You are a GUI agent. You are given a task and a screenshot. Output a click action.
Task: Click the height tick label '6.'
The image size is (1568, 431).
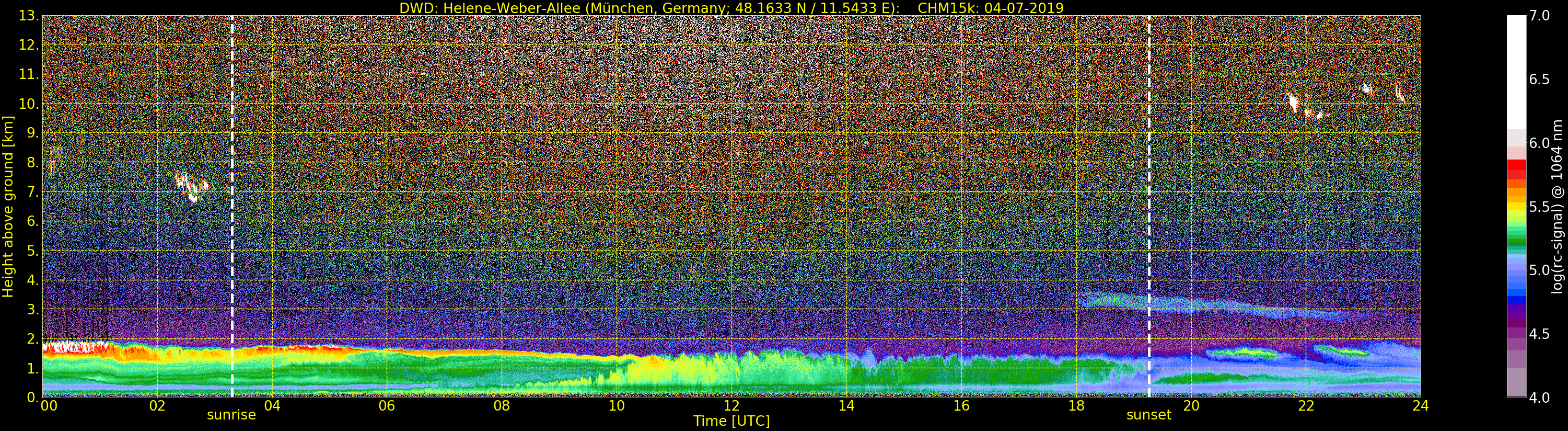33,221
